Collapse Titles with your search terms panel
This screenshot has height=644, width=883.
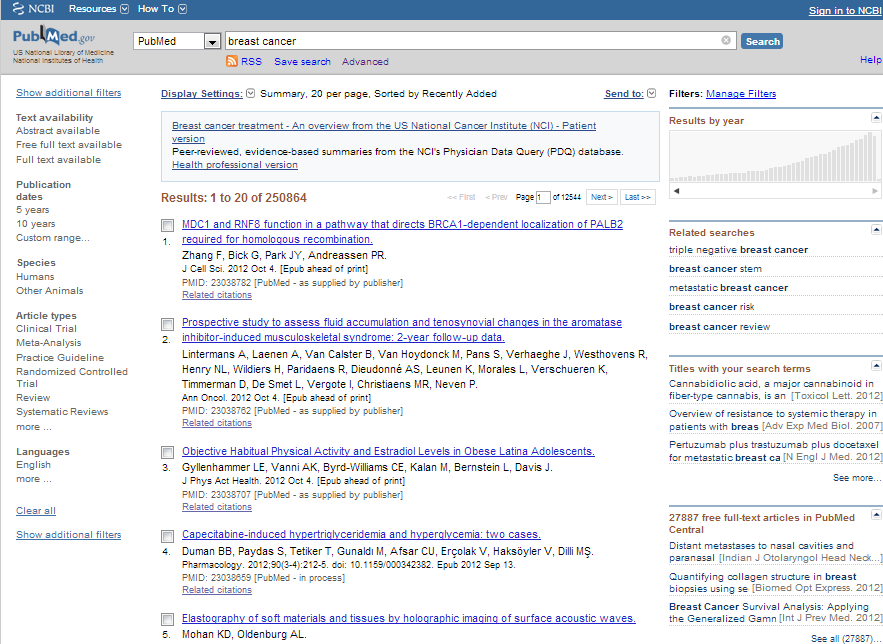(876, 365)
